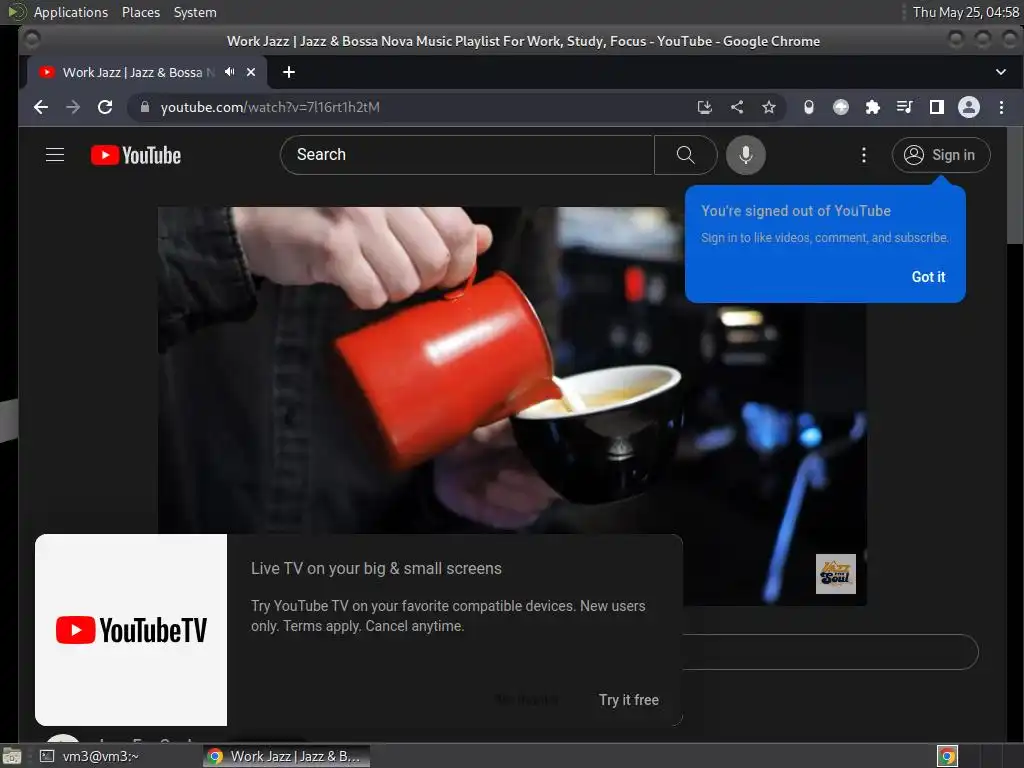Click the search magnifier button
The image size is (1024, 768).
685,155
